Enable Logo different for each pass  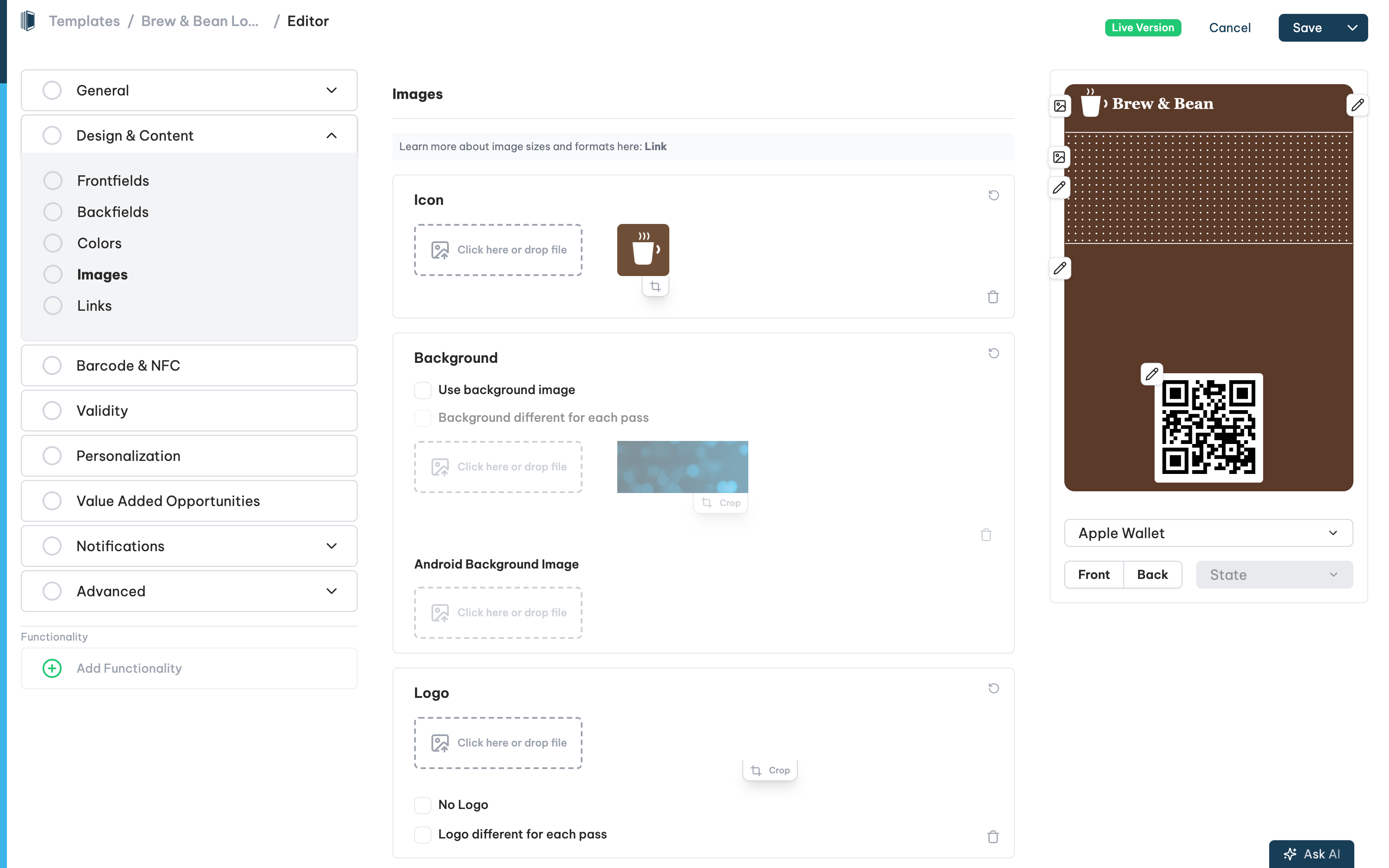423,834
